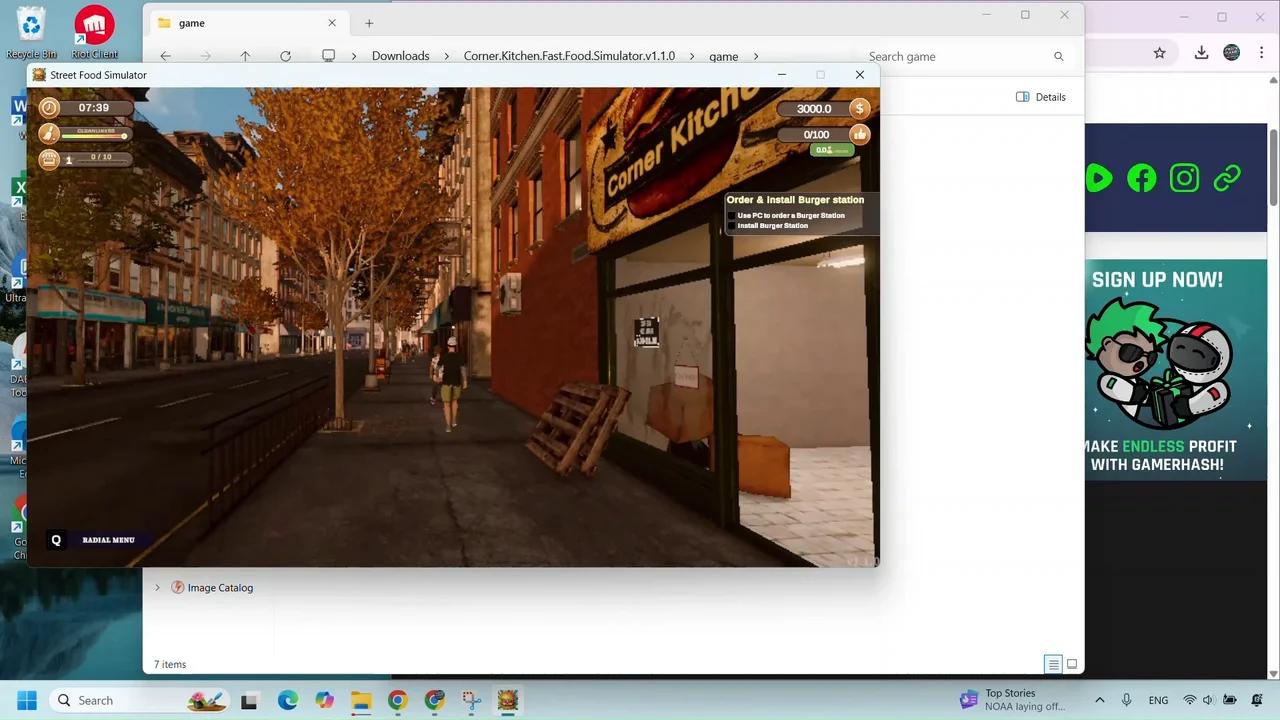Select the cleanliness broom icon in the HUD
The height and width of the screenshot is (720, 1280).
pyautogui.click(x=48, y=132)
